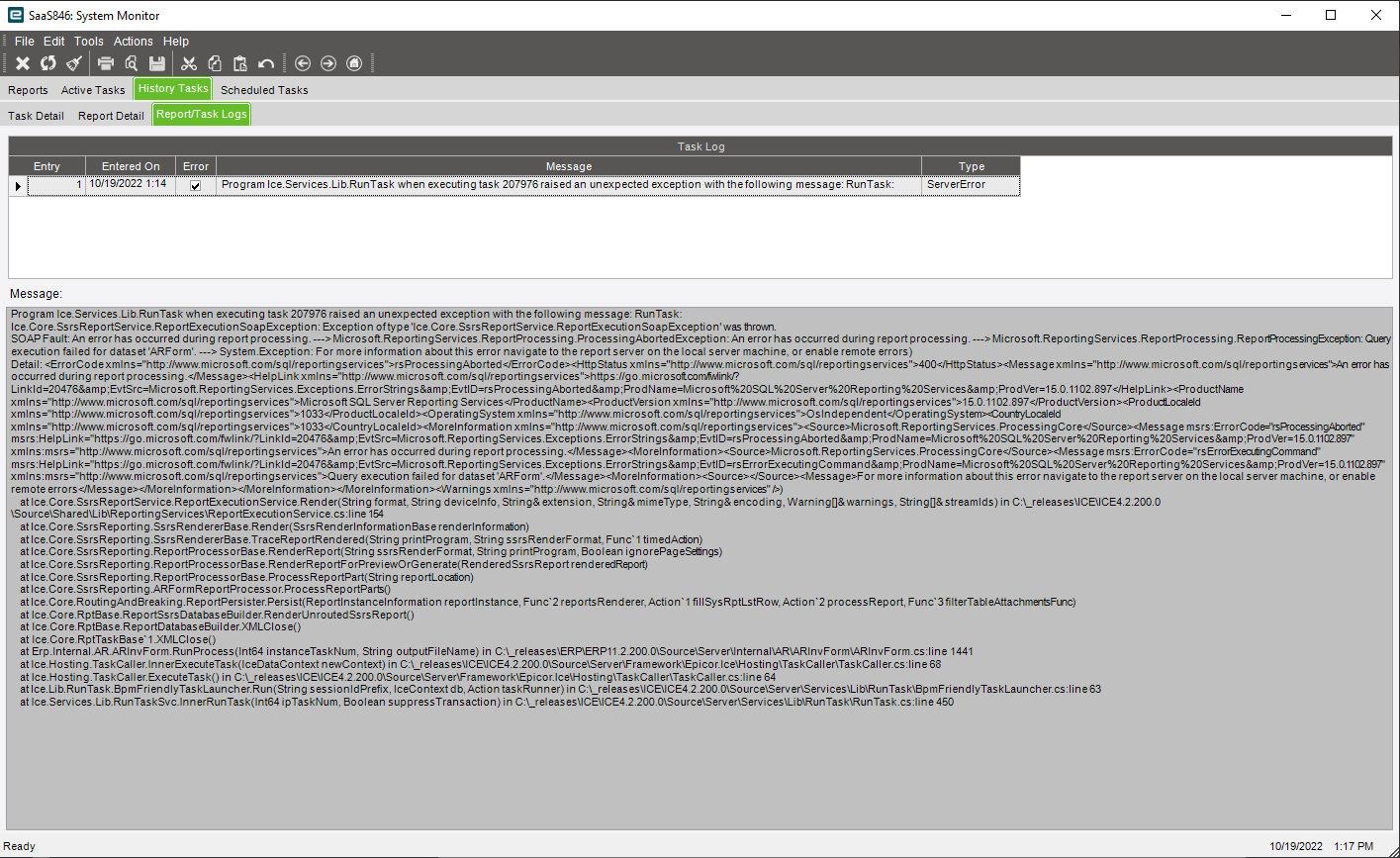Image resolution: width=1400 pixels, height=858 pixels.
Task: Sort by the Entered On column header
Action: (x=131, y=166)
